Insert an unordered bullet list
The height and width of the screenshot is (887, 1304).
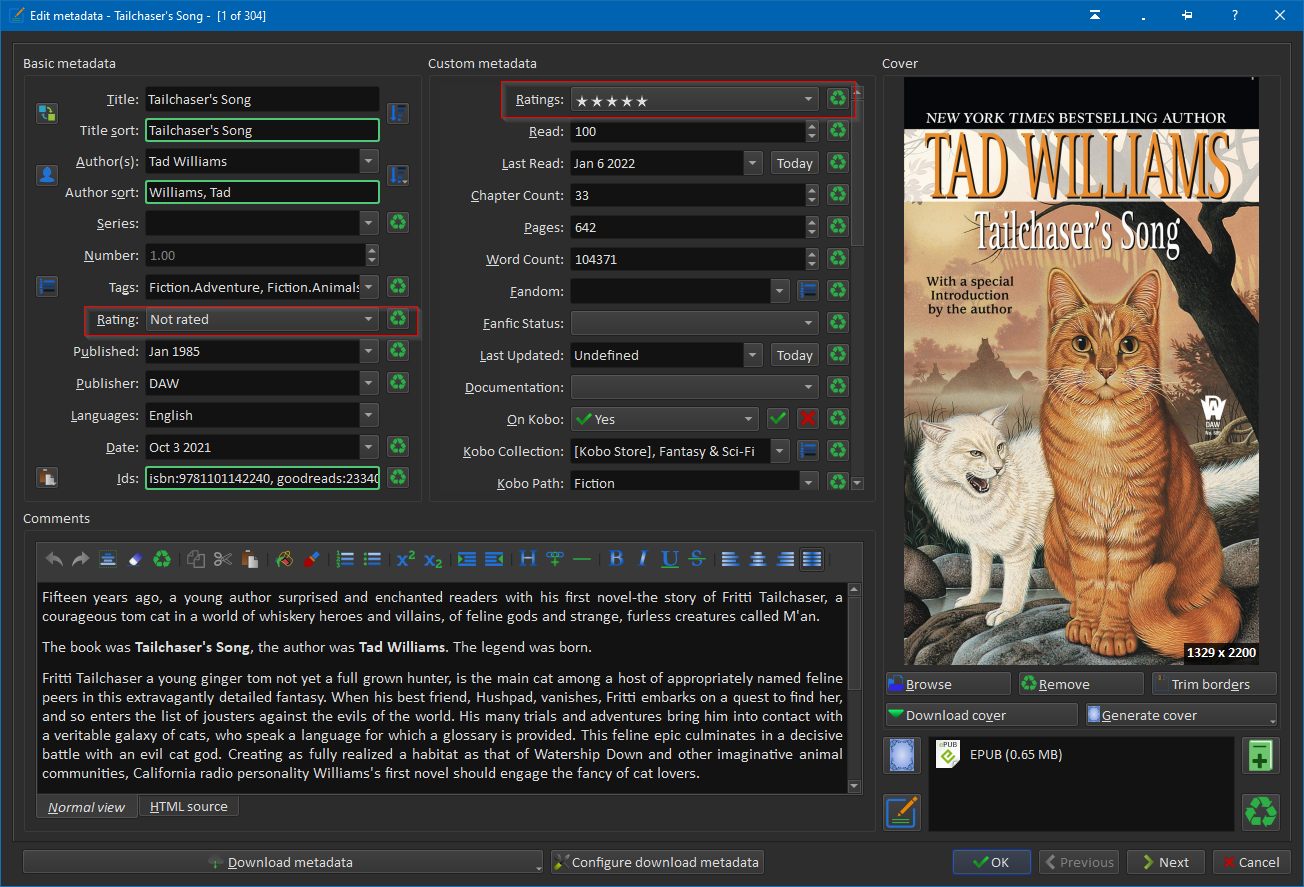click(x=373, y=559)
